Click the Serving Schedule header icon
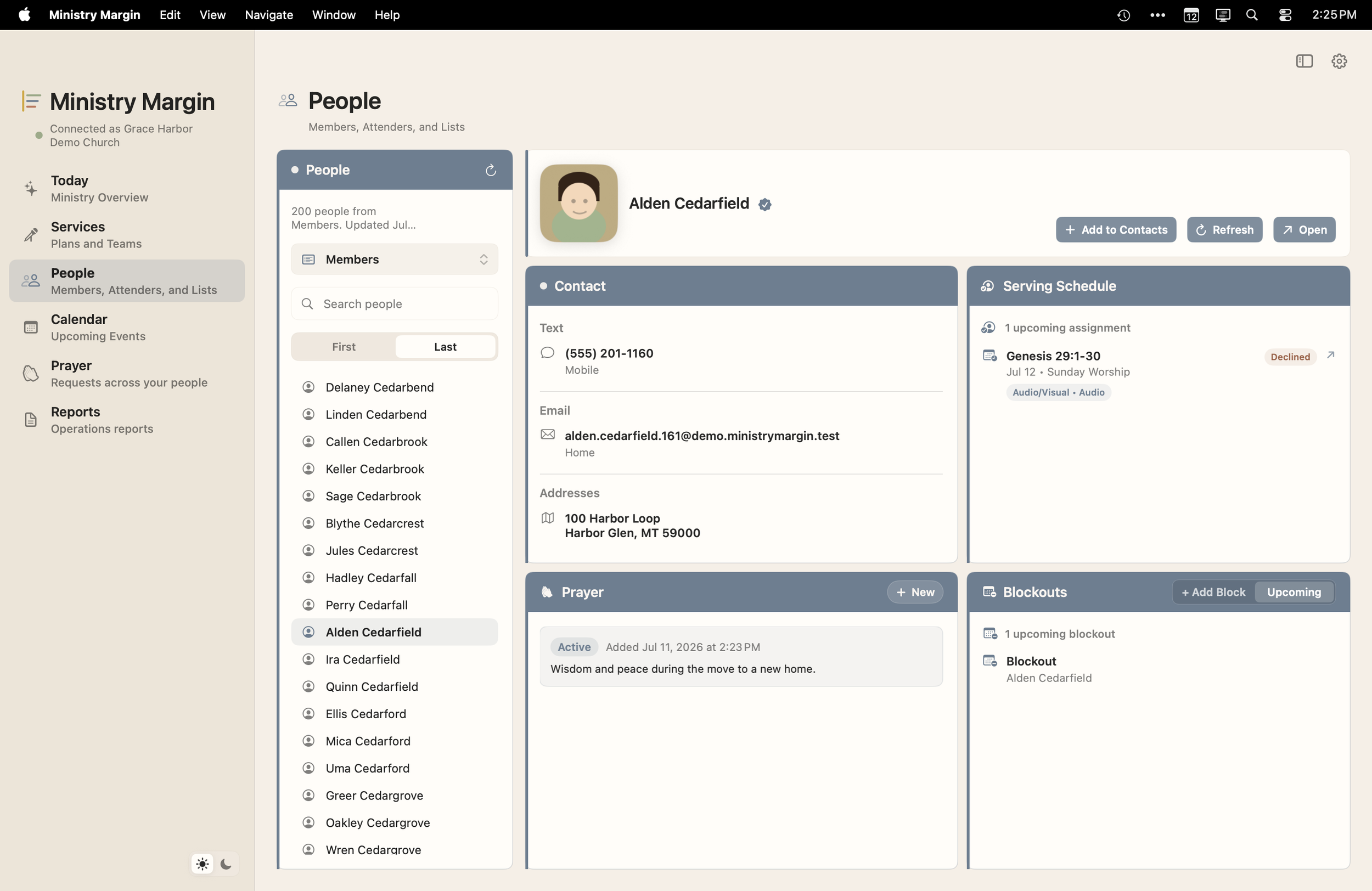 [x=987, y=286]
